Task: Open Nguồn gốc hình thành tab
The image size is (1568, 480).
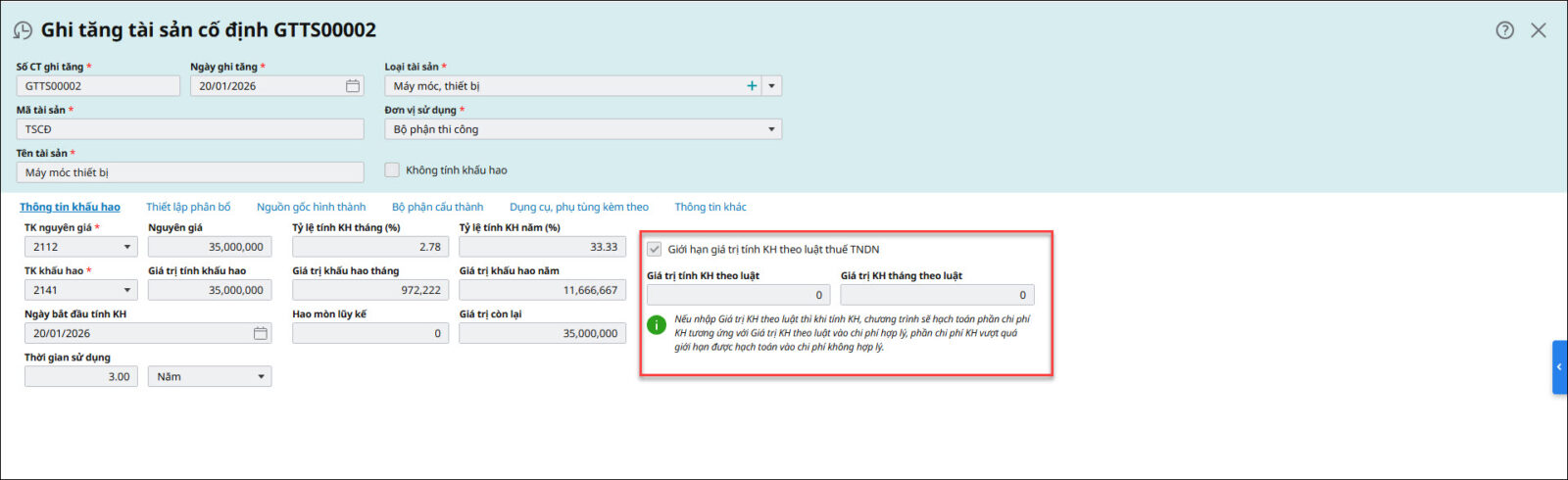Action: pos(311,208)
